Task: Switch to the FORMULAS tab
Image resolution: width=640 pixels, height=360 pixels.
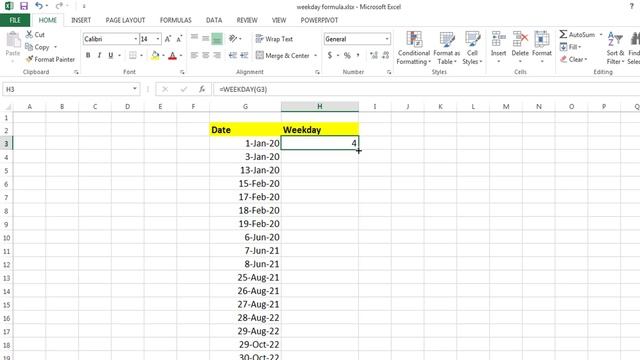Action: pyautogui.click(x=176, y=20)
